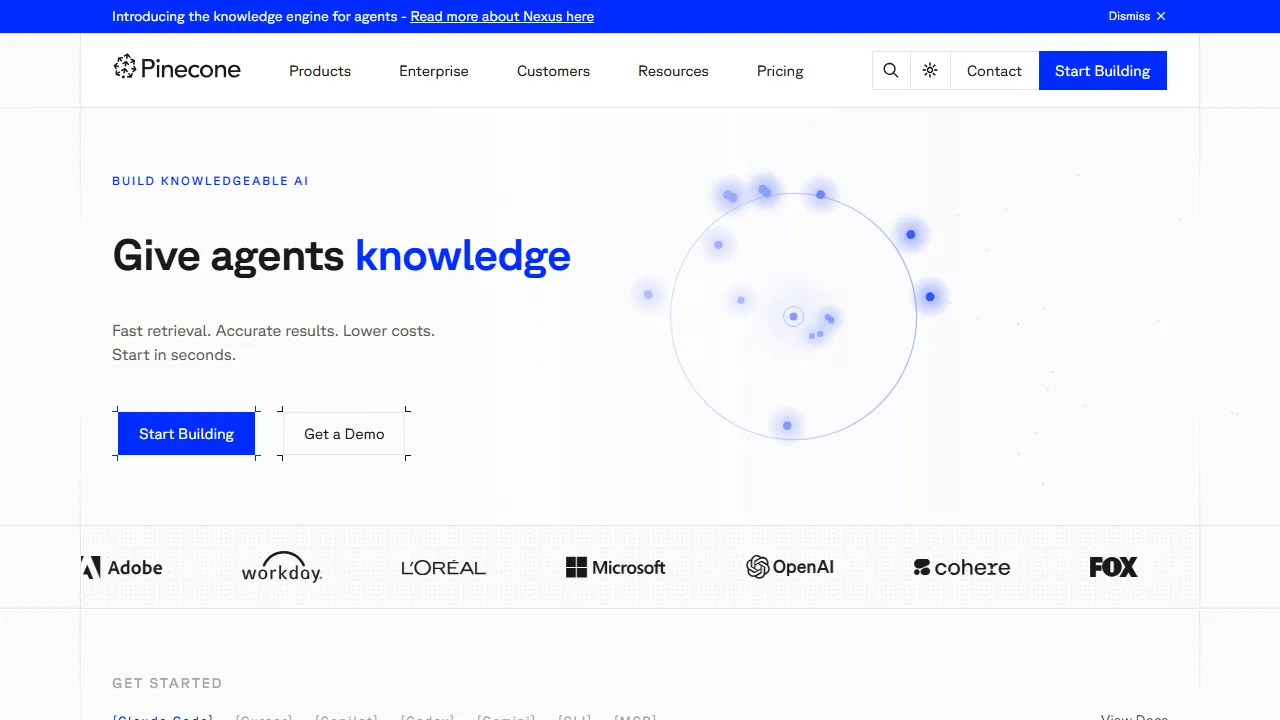1280x720 pixels.
Task: Expand the Resources menu
Action: [x=673, y=71]
